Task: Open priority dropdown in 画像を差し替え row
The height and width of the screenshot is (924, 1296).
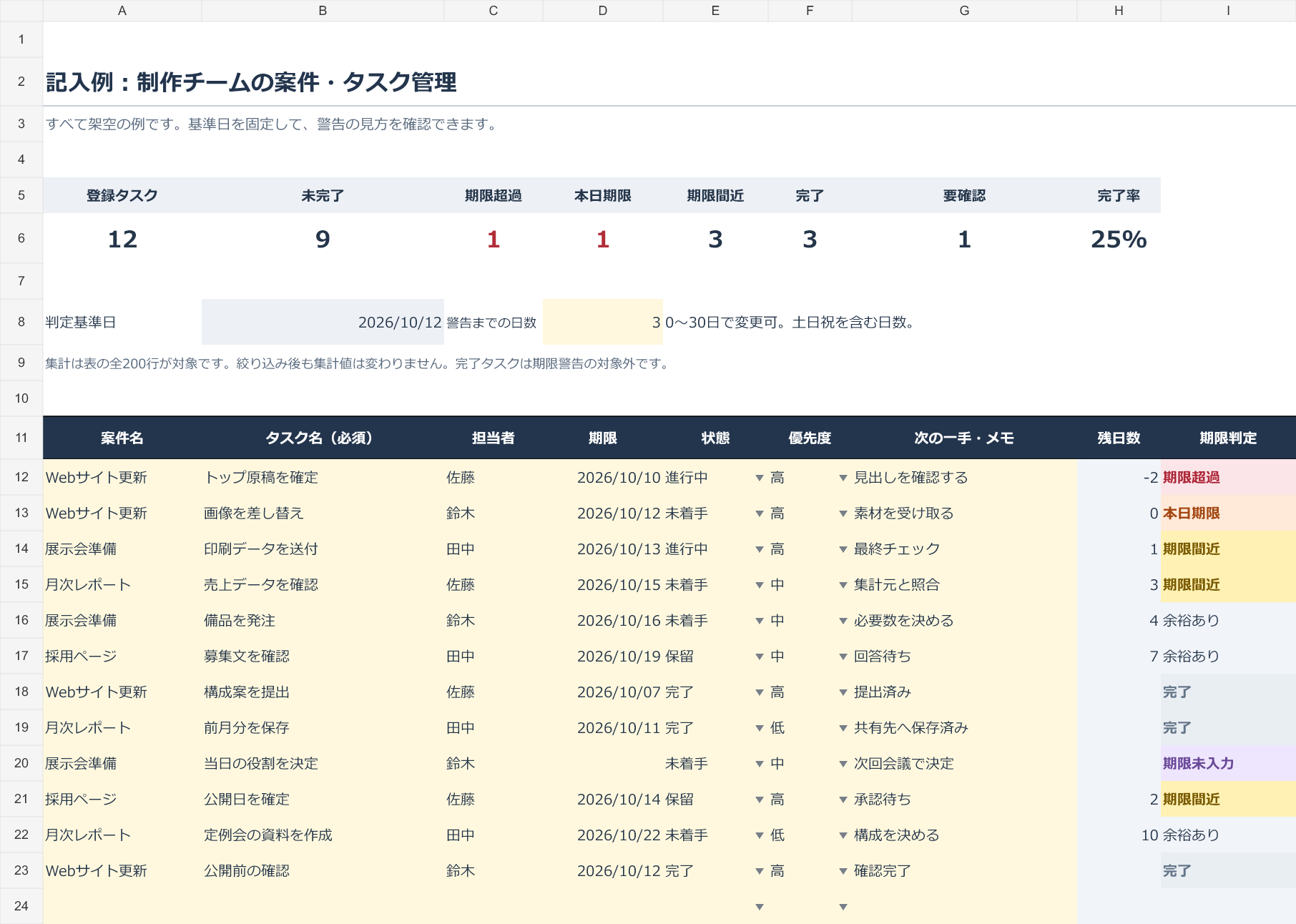Action: pos(843,513)
